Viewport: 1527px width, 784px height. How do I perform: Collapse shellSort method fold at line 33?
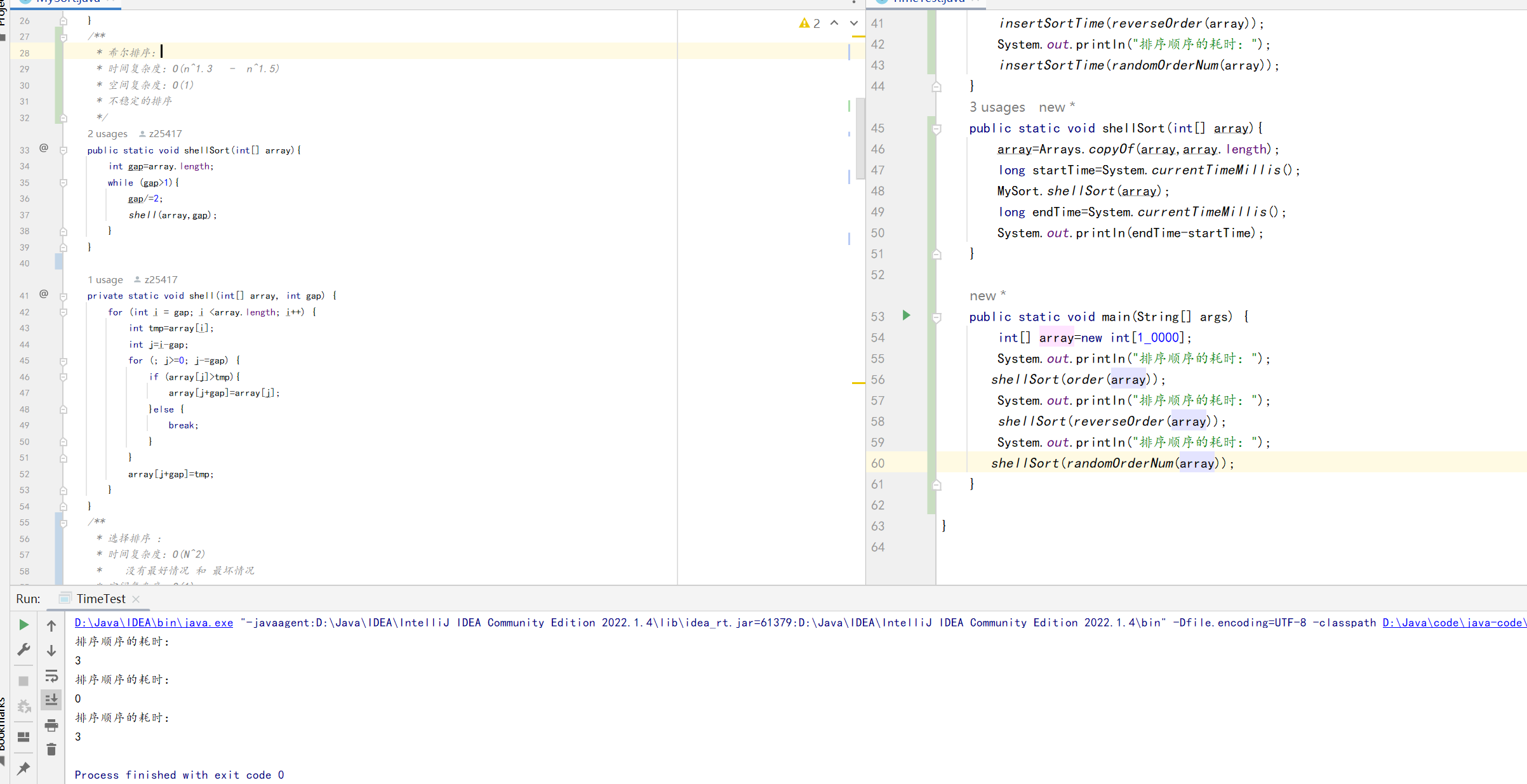coord(63,150)
